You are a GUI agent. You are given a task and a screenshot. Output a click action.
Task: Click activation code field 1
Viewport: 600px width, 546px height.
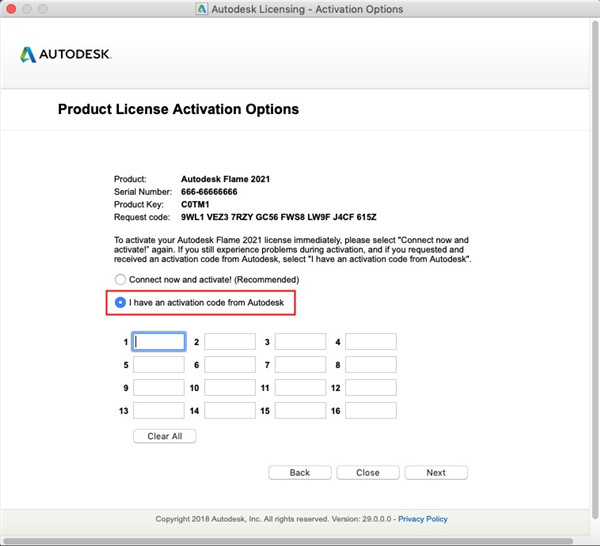(159, 342)
